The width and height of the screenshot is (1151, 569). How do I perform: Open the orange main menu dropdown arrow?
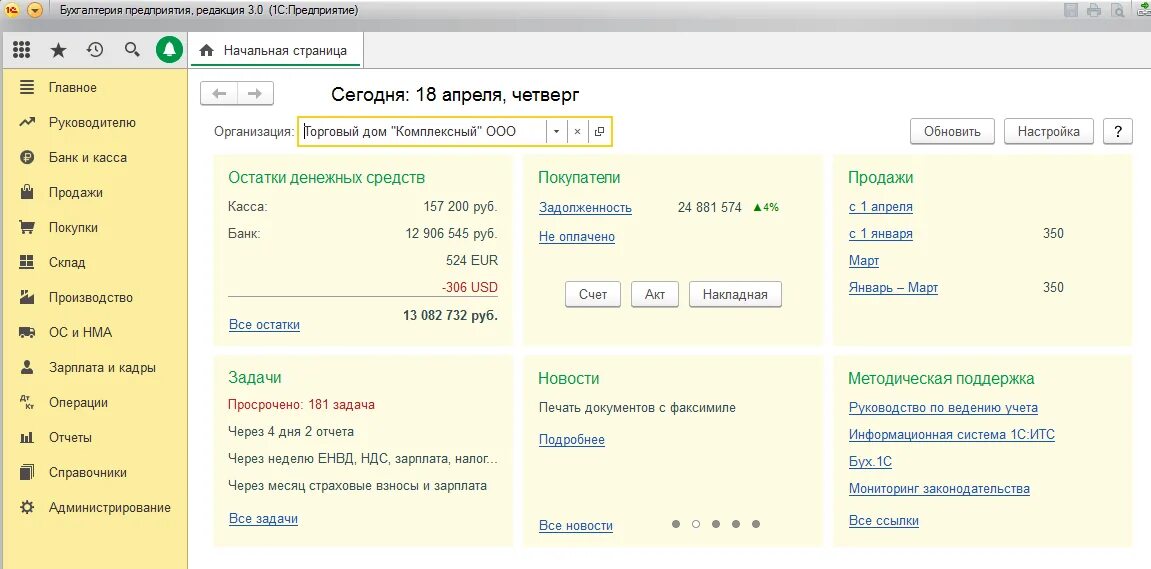(35, 10)
